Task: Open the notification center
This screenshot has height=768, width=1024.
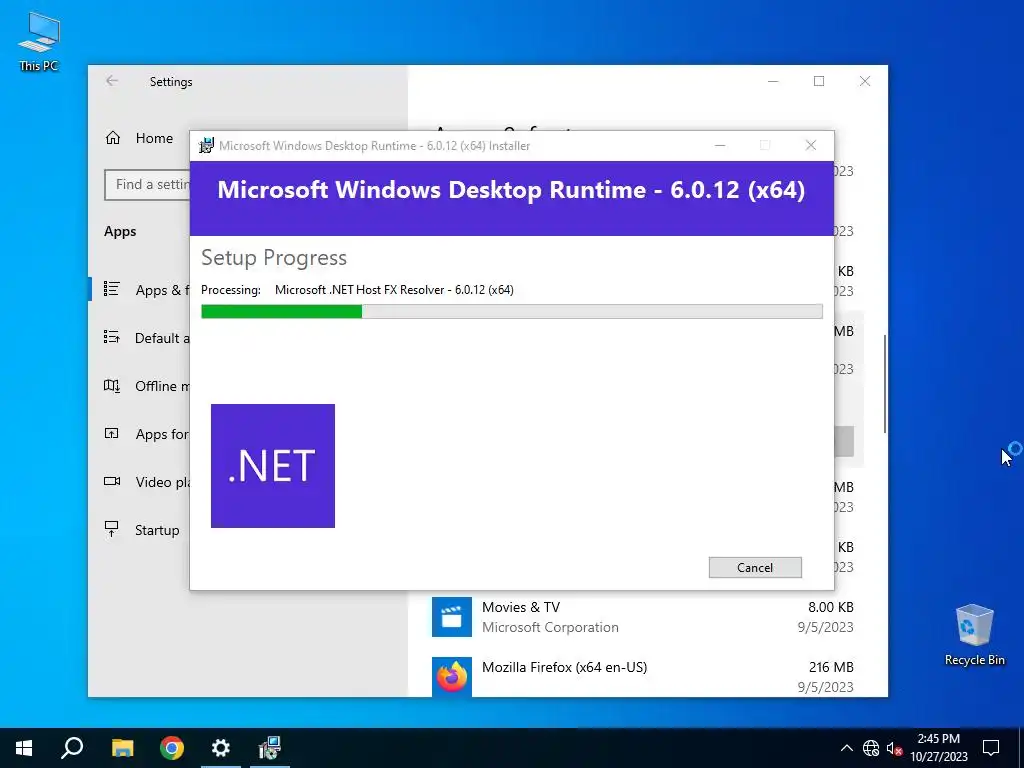Action: click(991, 748)
